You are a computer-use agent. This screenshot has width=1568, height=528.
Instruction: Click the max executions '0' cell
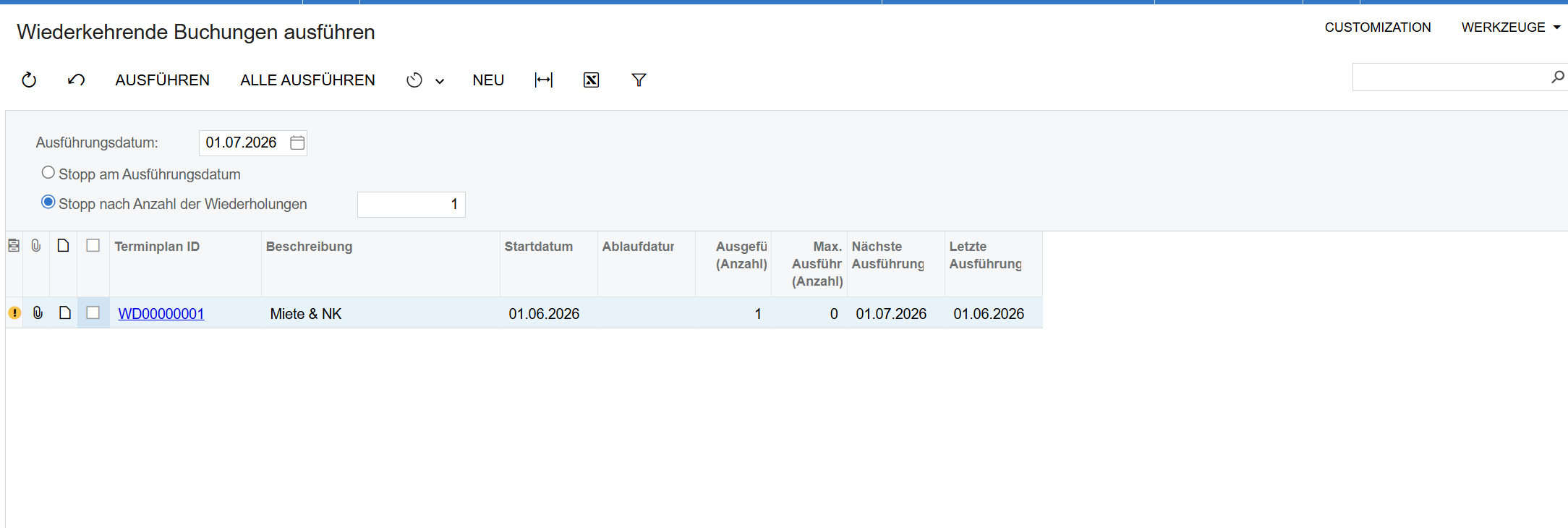(x=809, y=313)
